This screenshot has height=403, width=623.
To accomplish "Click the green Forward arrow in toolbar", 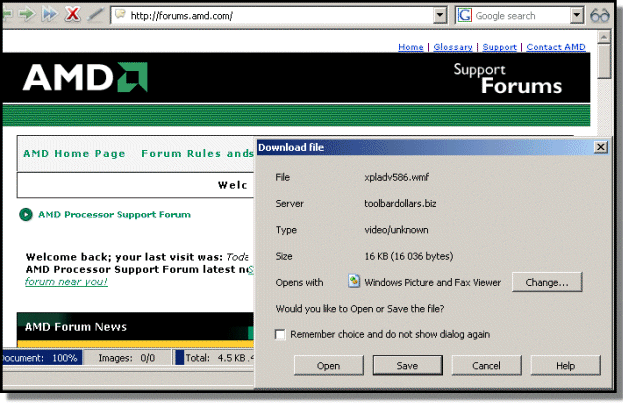I will point(27,14).
